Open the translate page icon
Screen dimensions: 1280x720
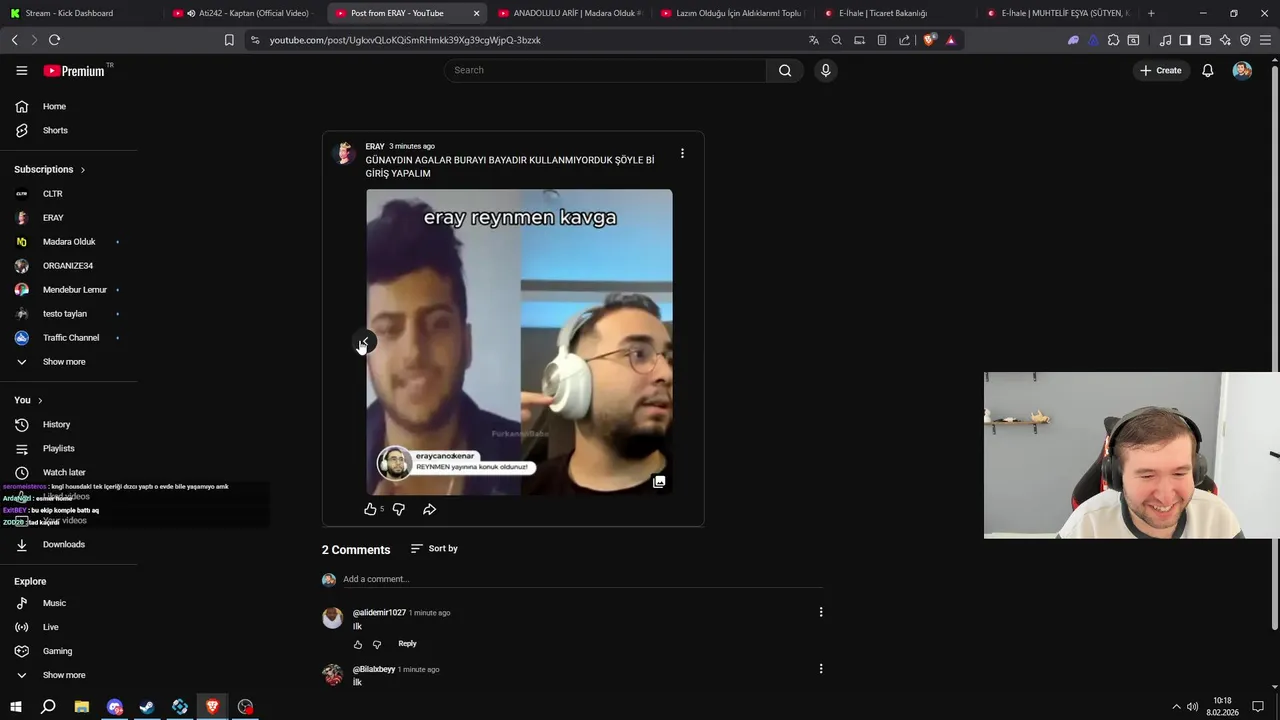[x=813, y=40]
